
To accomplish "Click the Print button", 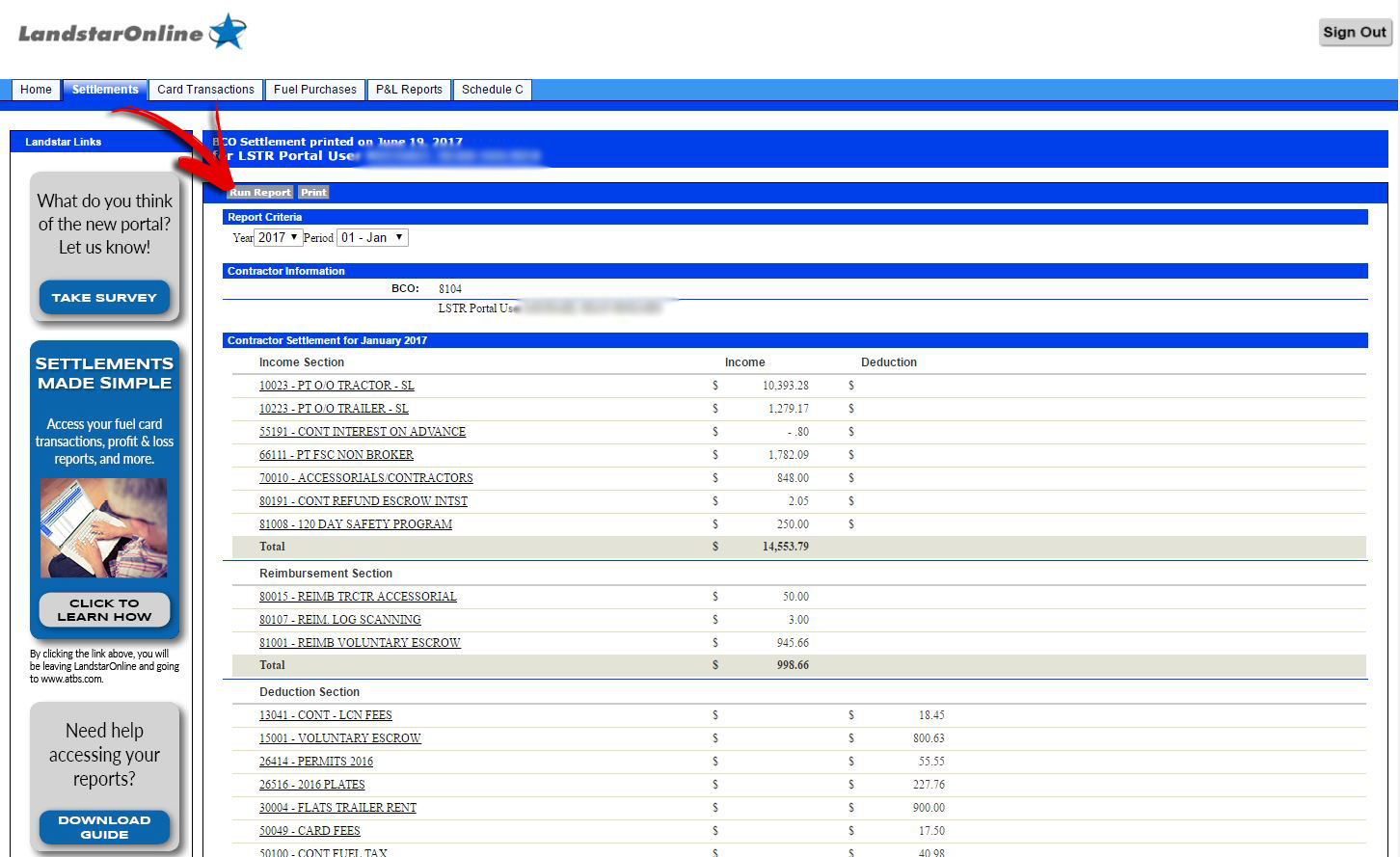I will click(313, 193).
